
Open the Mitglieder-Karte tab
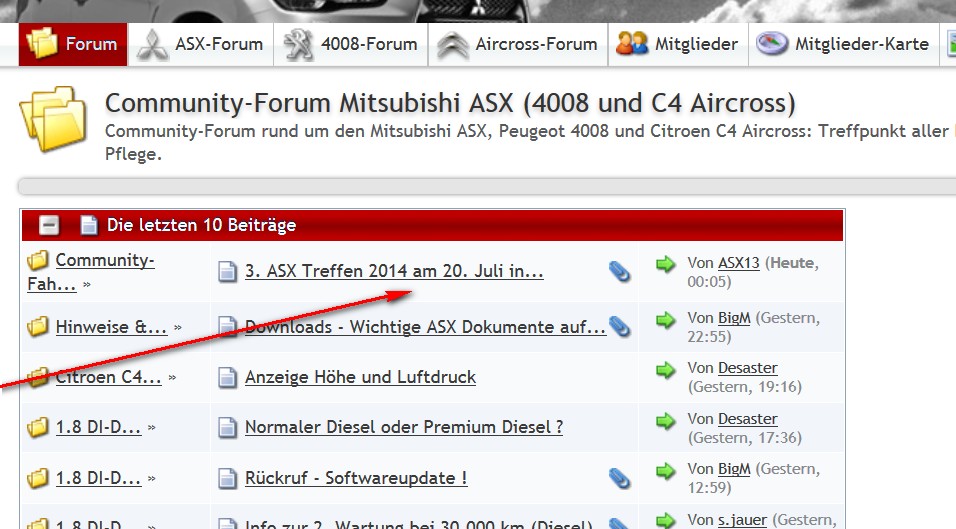843,44
